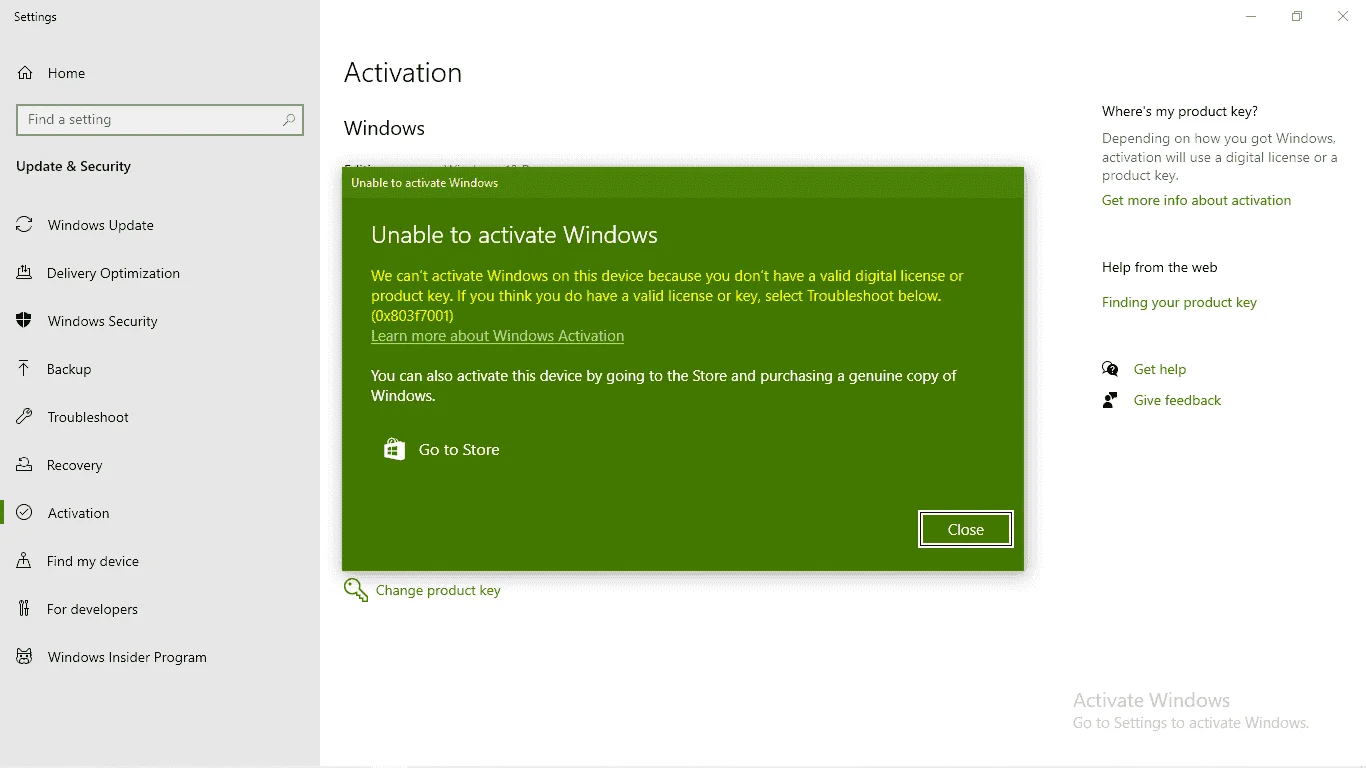Click the search magnifier icon in Find a setting
Image resolution: width=1366 pixels, height=768 pixels.
point(289,119)
